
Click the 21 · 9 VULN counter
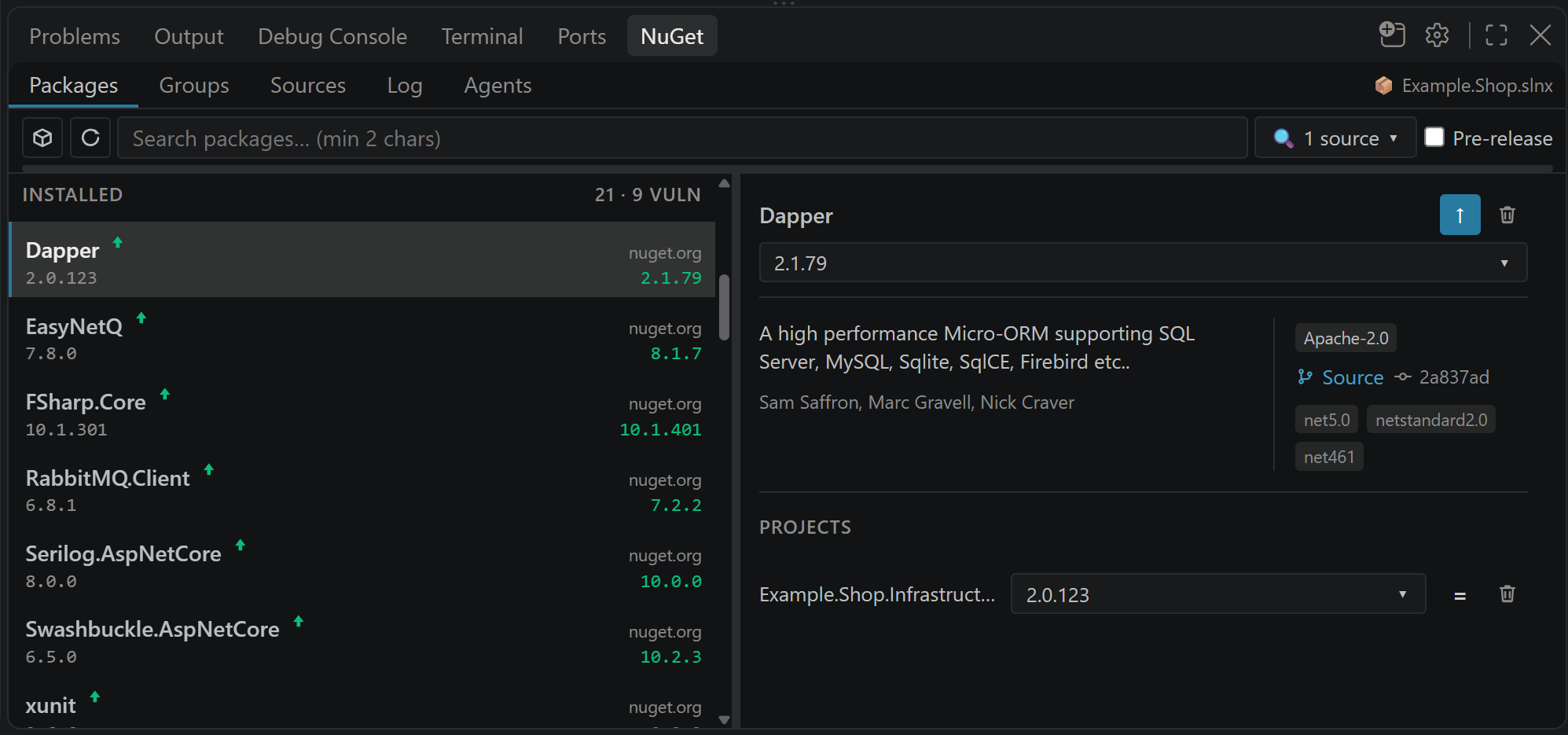coord(648,195)
